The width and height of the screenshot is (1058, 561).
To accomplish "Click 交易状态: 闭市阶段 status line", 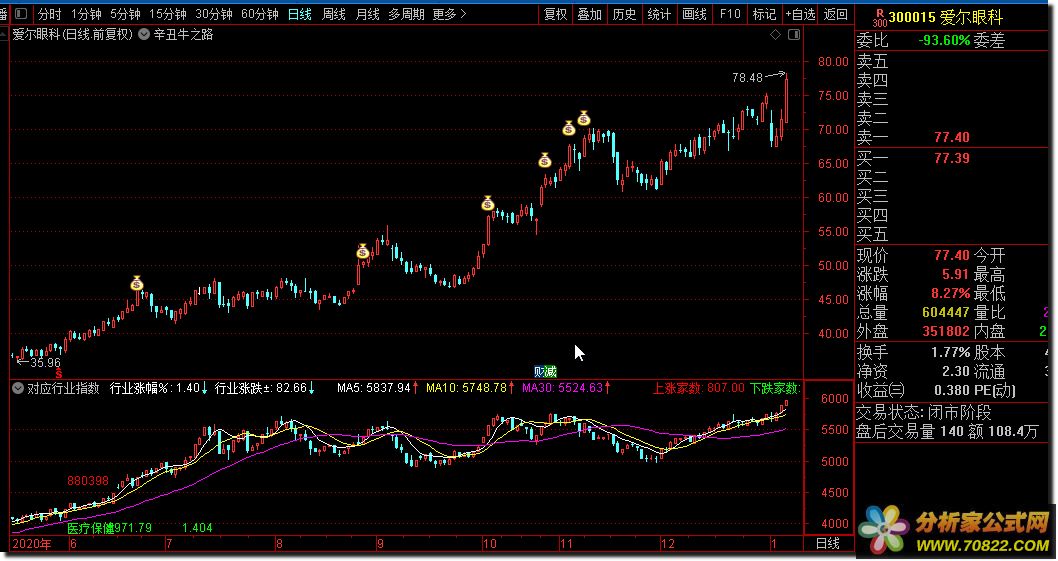I will coord(924,412).
